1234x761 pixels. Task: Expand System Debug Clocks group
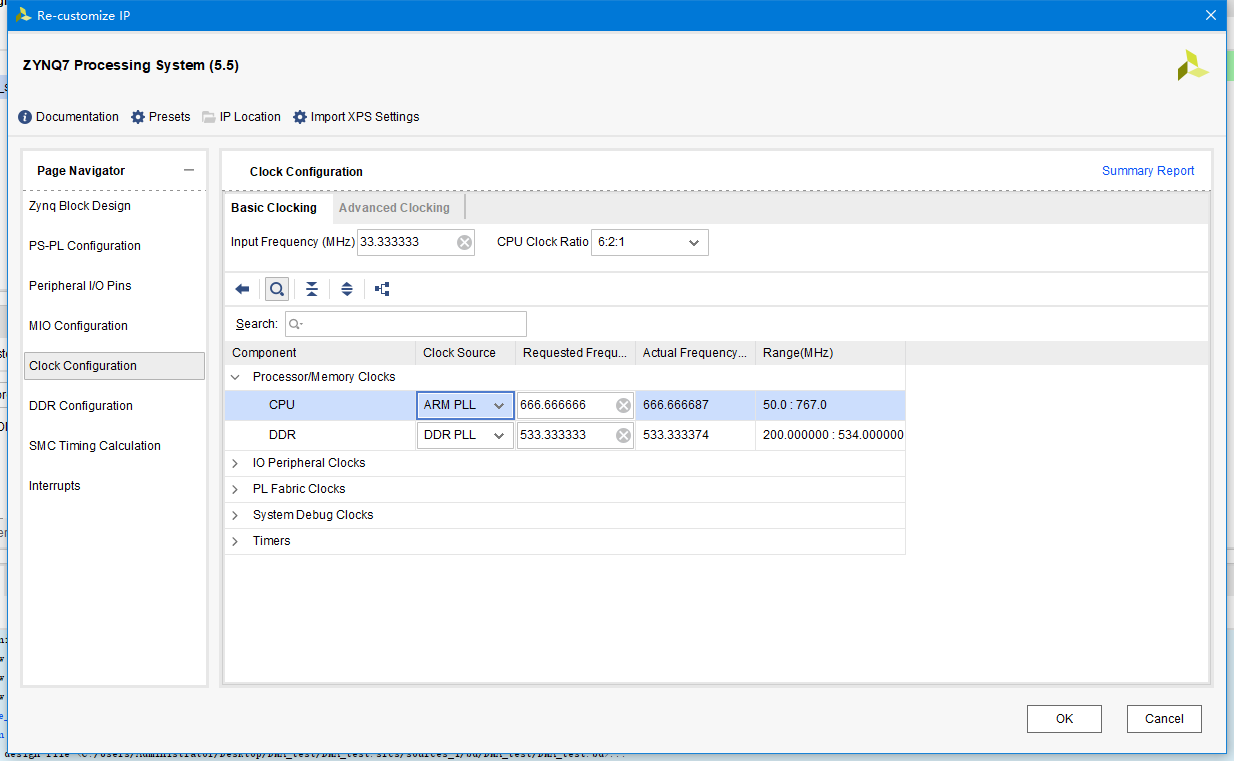tap(236, 515)
